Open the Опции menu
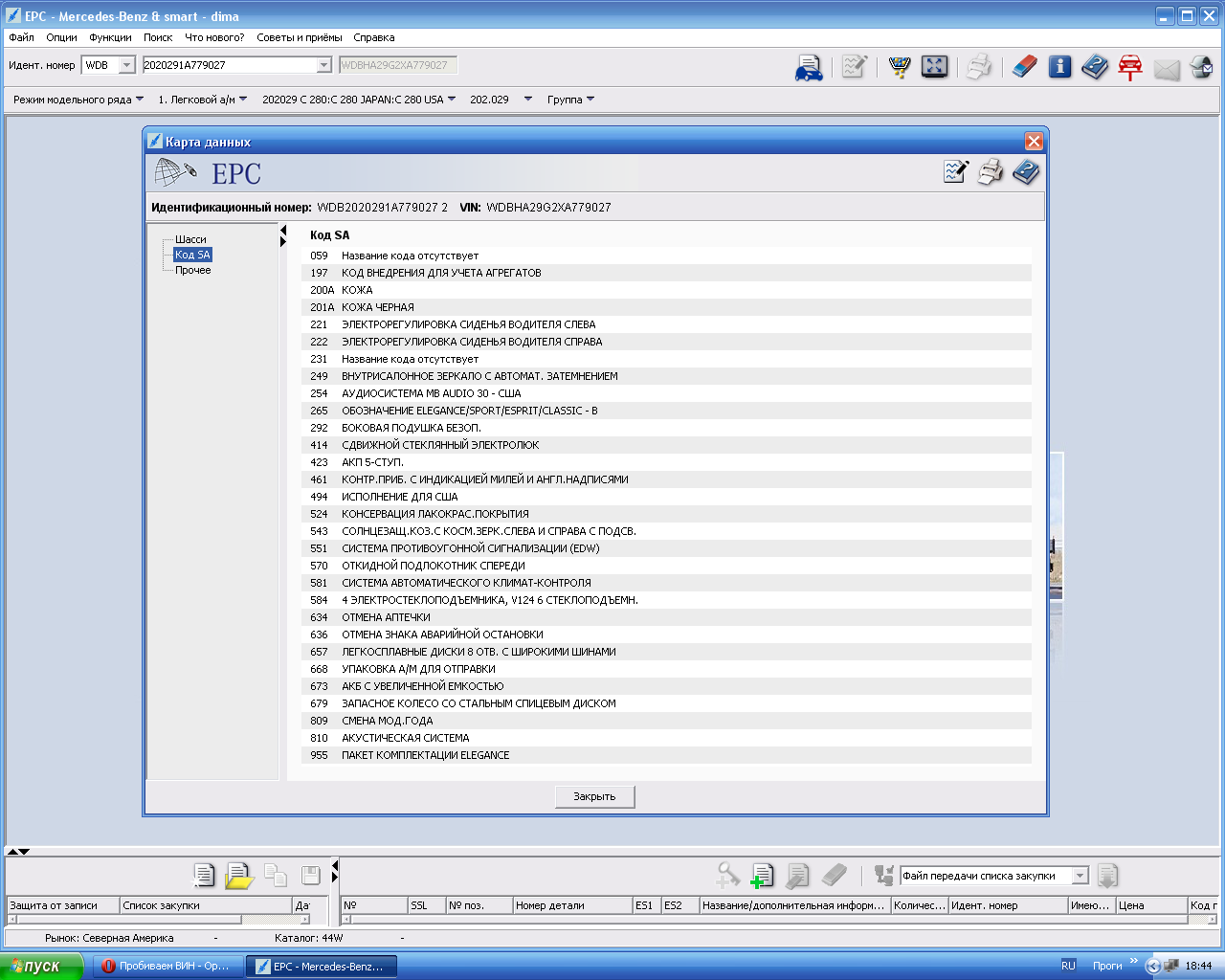Image resolution: width=1225 pixels, height=980 pixels. click(61, 37)
